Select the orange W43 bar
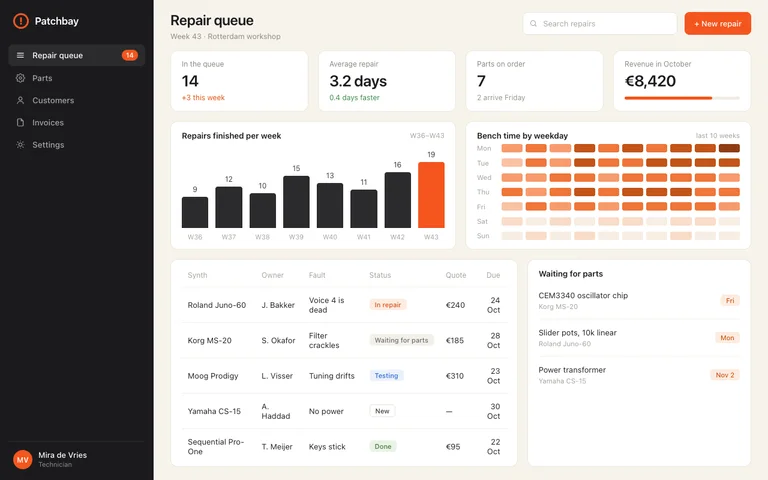Screen dimensions: 768x480 point(431,195)
